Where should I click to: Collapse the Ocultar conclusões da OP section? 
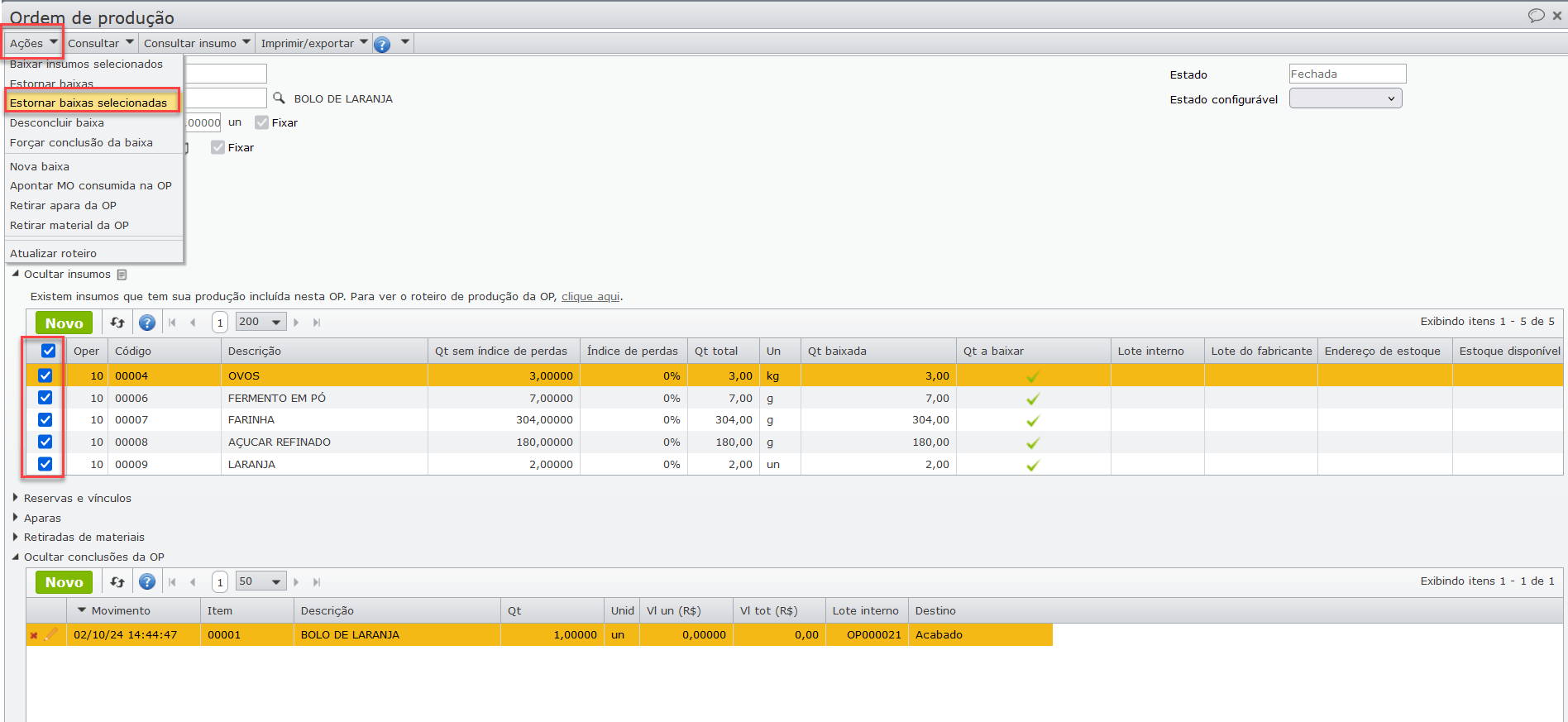click(x=16, y=557)
